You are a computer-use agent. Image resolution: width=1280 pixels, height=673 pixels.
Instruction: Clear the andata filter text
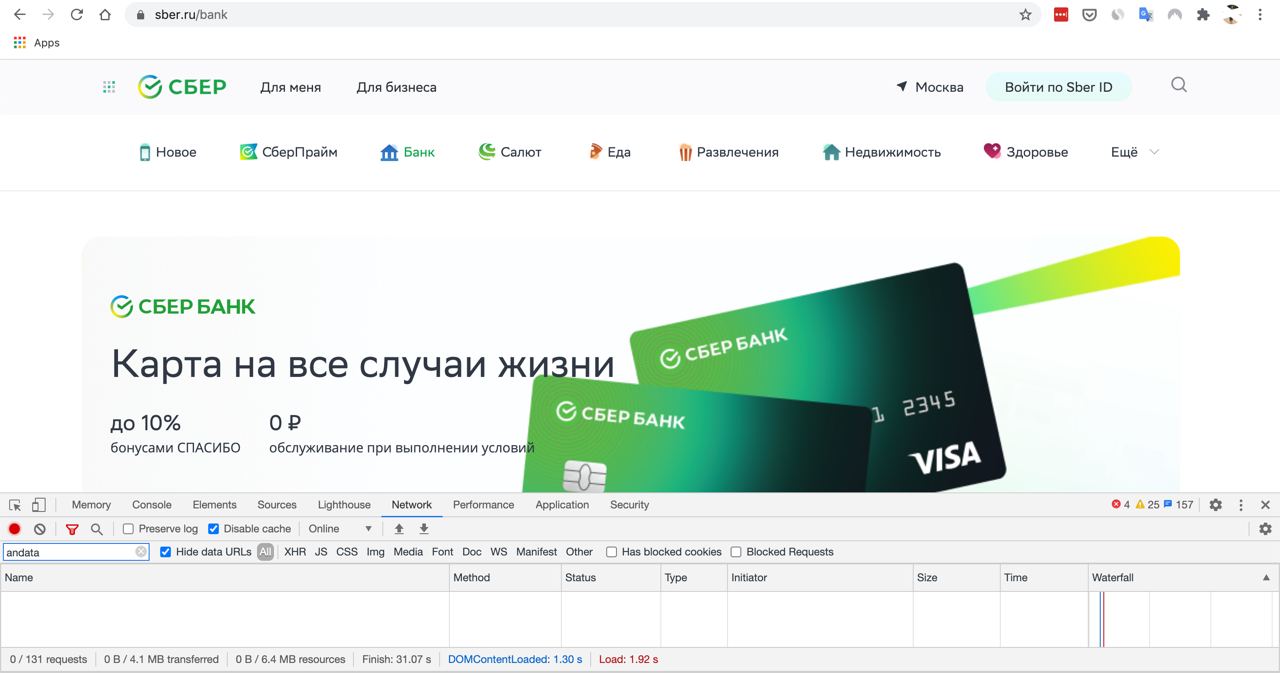pos(141,552)
